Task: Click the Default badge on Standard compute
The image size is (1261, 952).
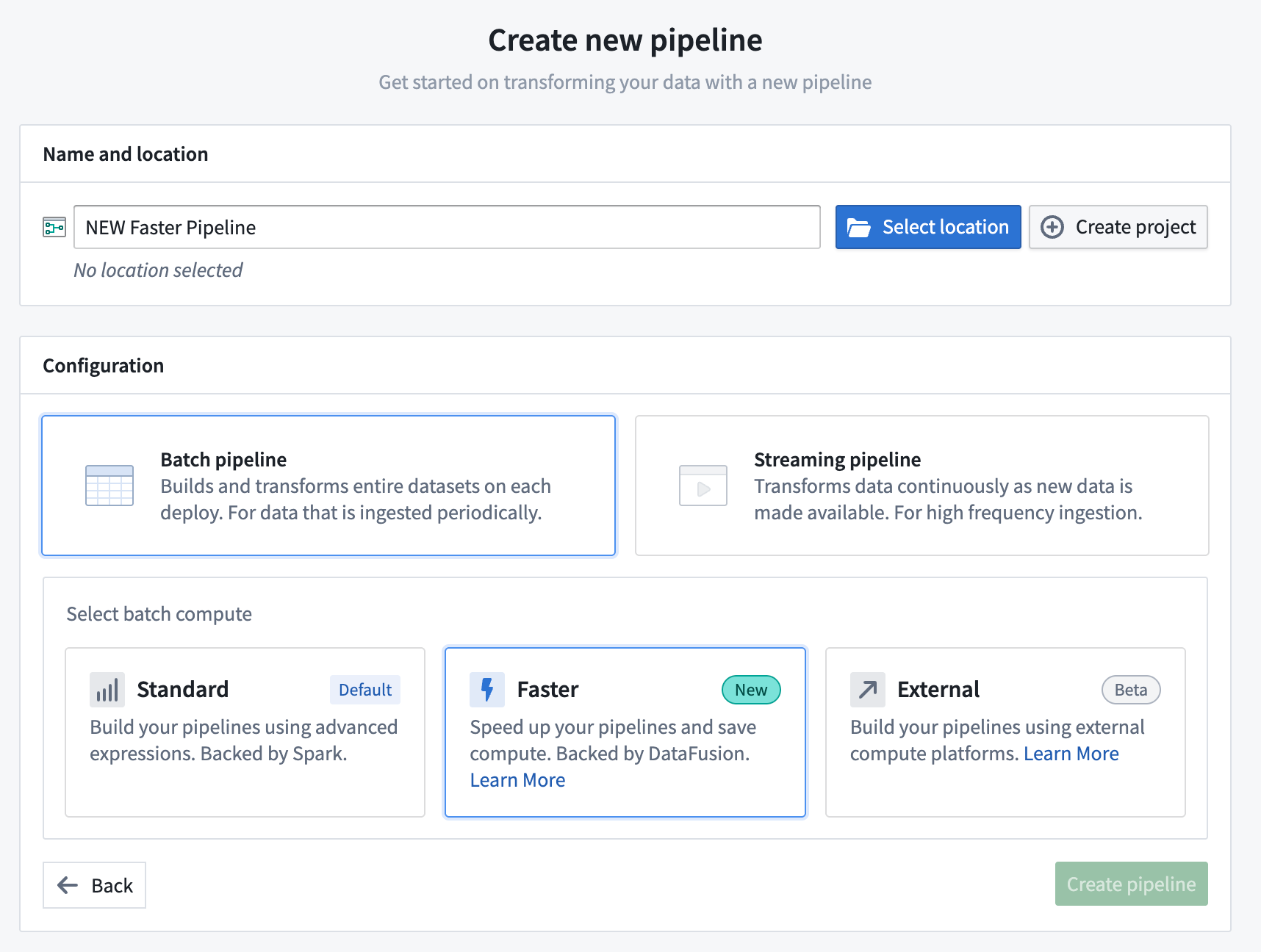Action: coord(364,689)
